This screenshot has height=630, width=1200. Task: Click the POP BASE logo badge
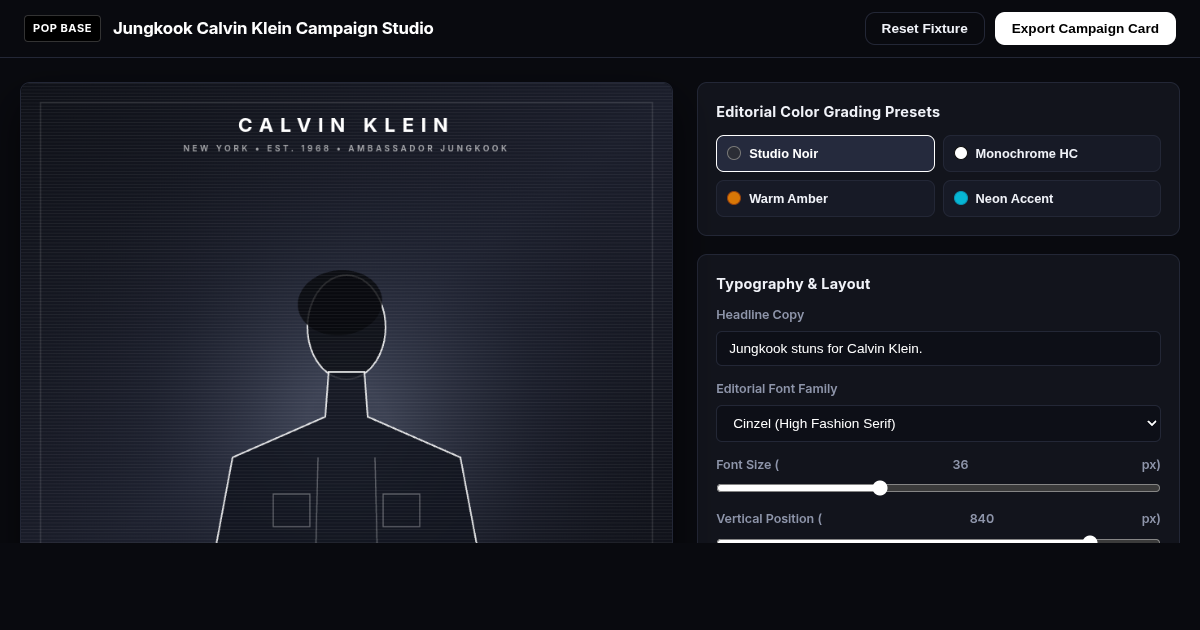tap(62, 28)
